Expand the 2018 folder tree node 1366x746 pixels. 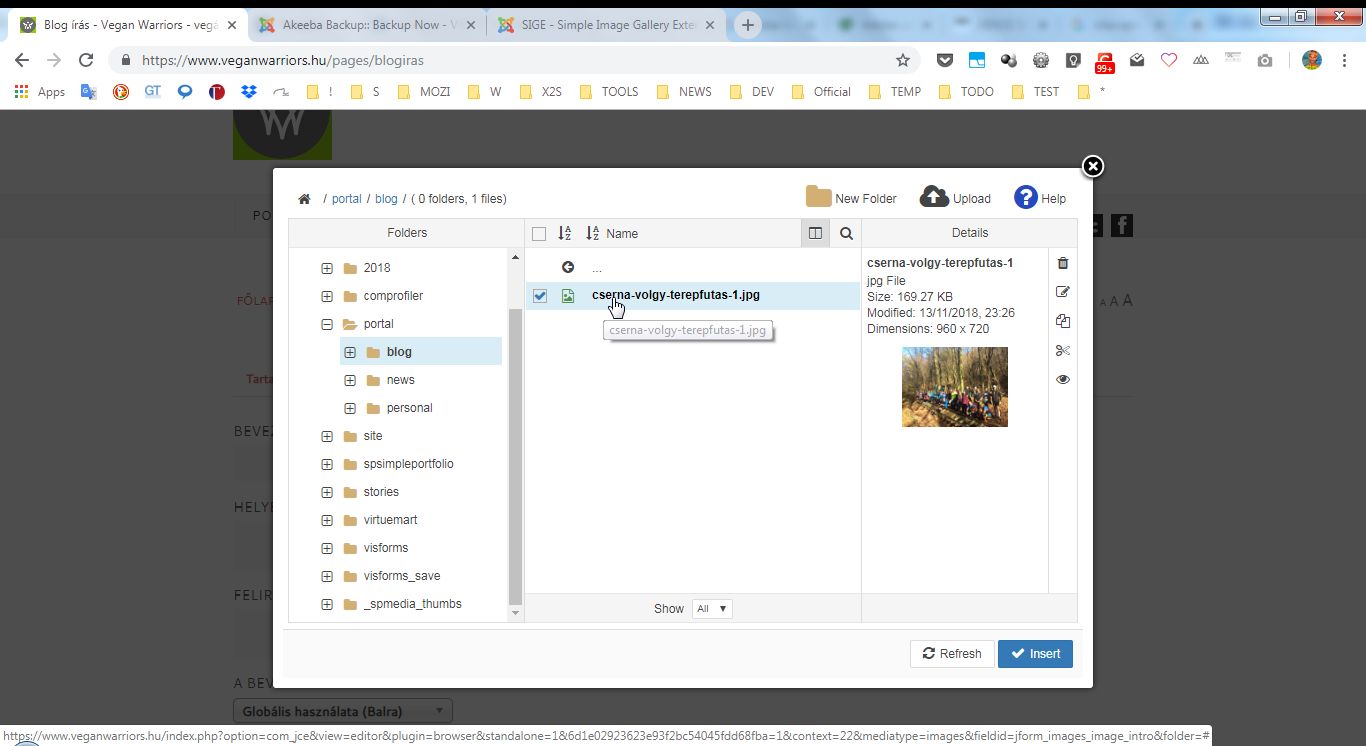click(327, 268)
